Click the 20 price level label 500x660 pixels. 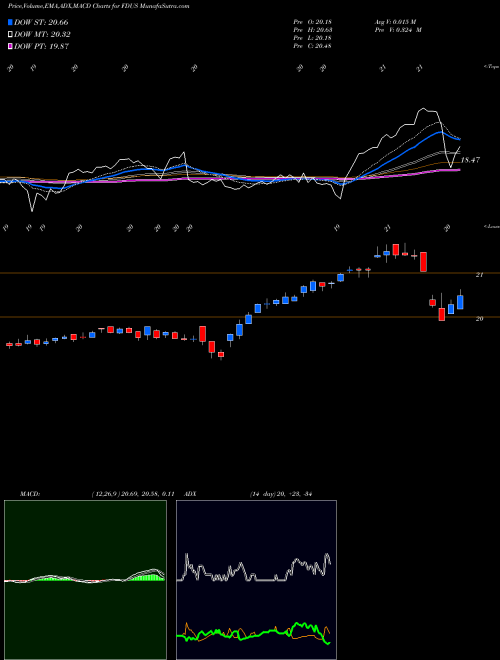479,319
